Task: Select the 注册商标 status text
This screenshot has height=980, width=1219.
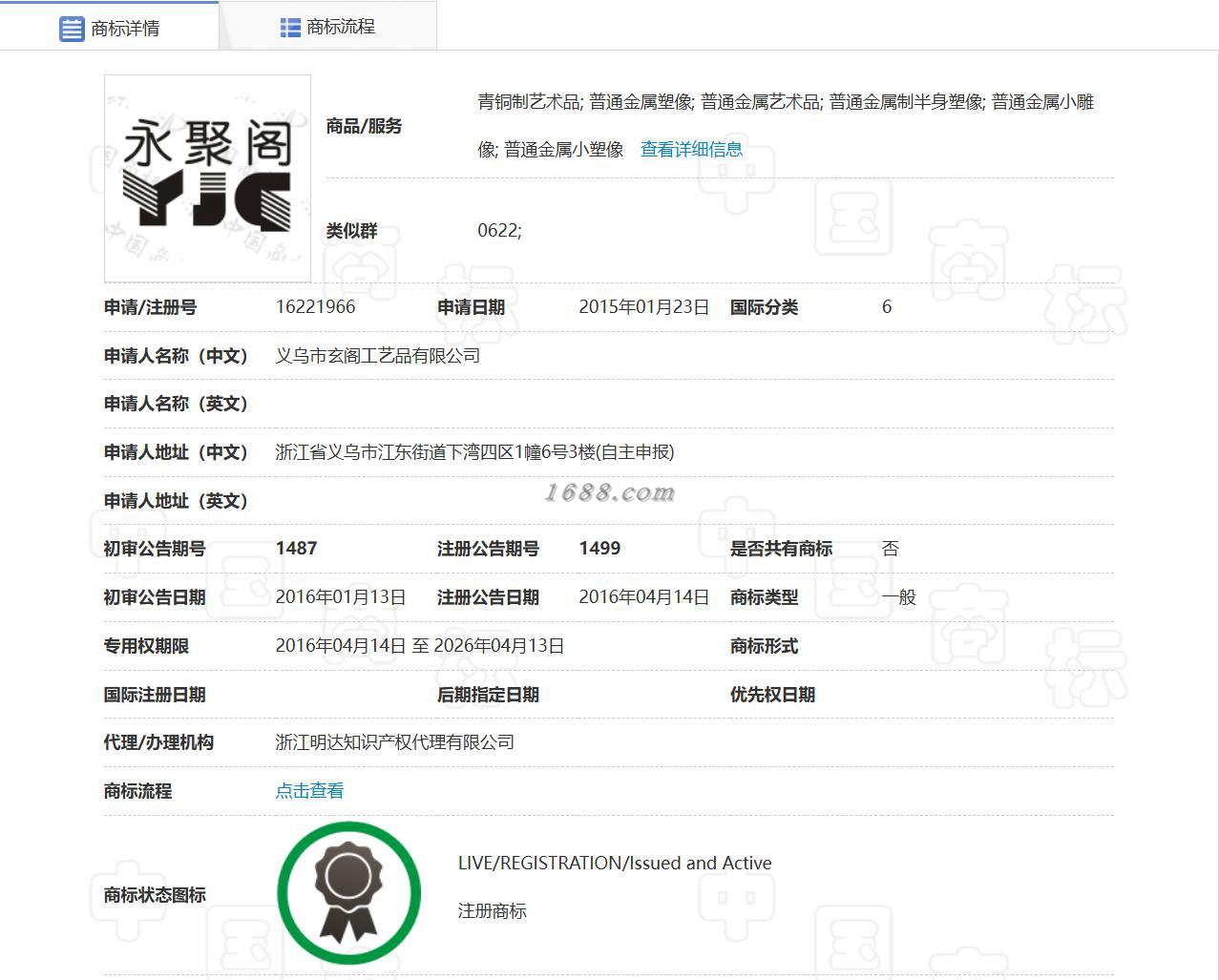Action: (x=493, y=911)
